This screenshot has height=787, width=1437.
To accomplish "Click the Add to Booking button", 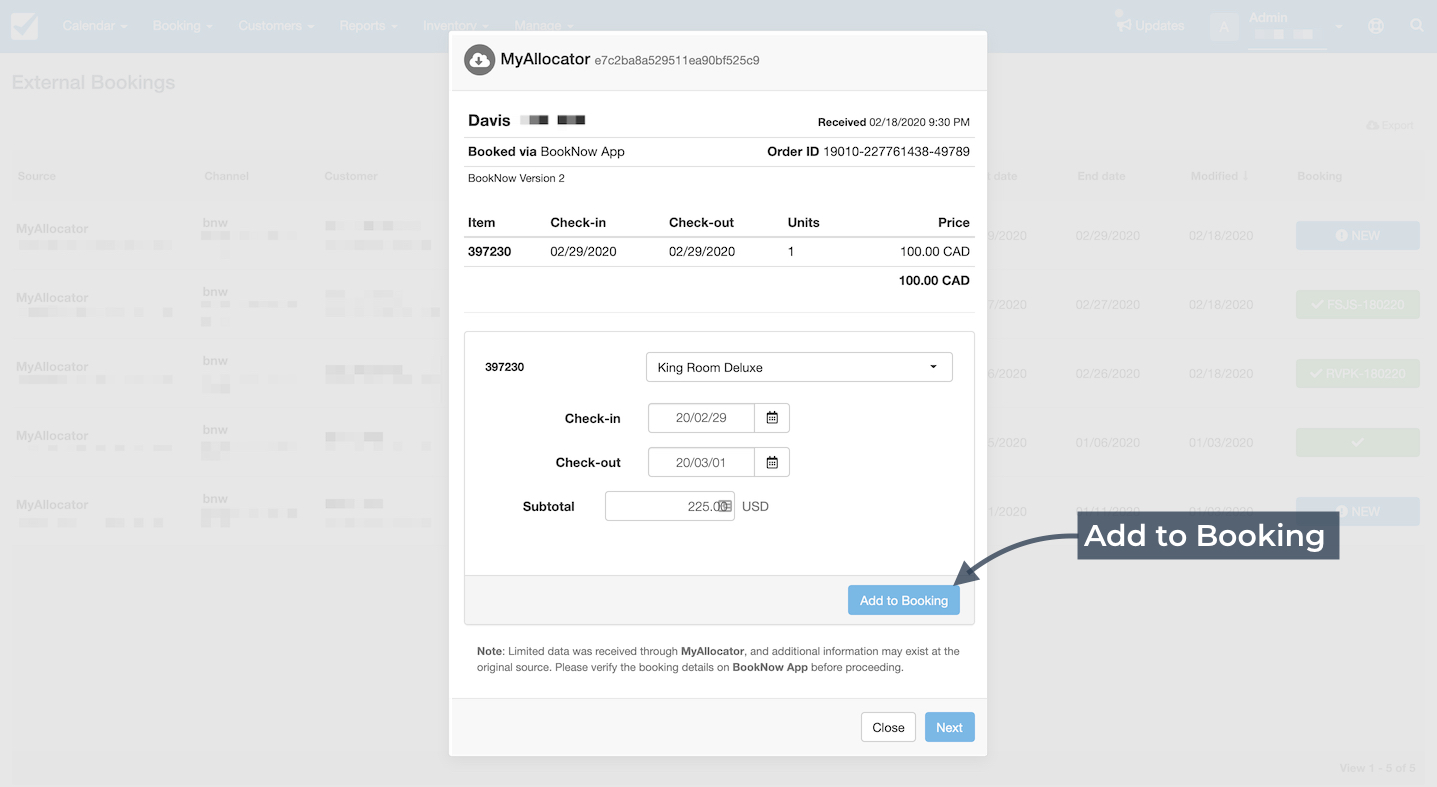I will (x=904, y=600).
